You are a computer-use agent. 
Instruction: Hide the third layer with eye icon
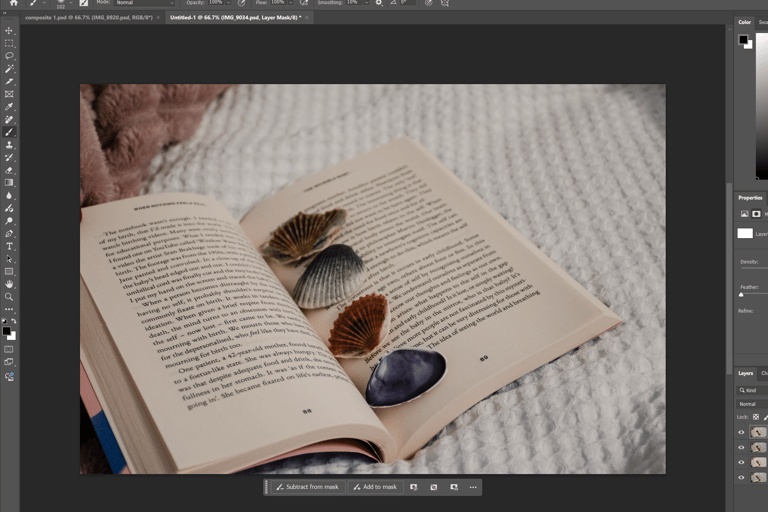pyautogui.click(x=741, y=462)
